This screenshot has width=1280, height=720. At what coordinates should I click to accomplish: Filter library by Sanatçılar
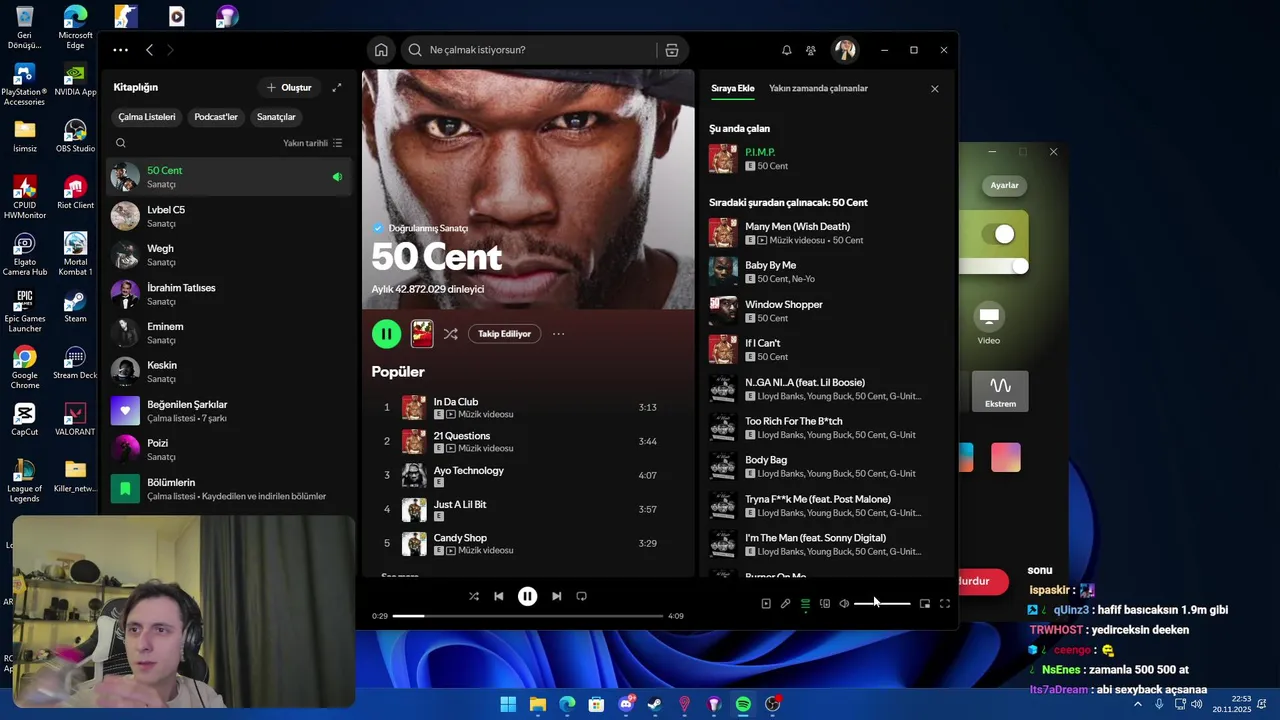[276, 117]
